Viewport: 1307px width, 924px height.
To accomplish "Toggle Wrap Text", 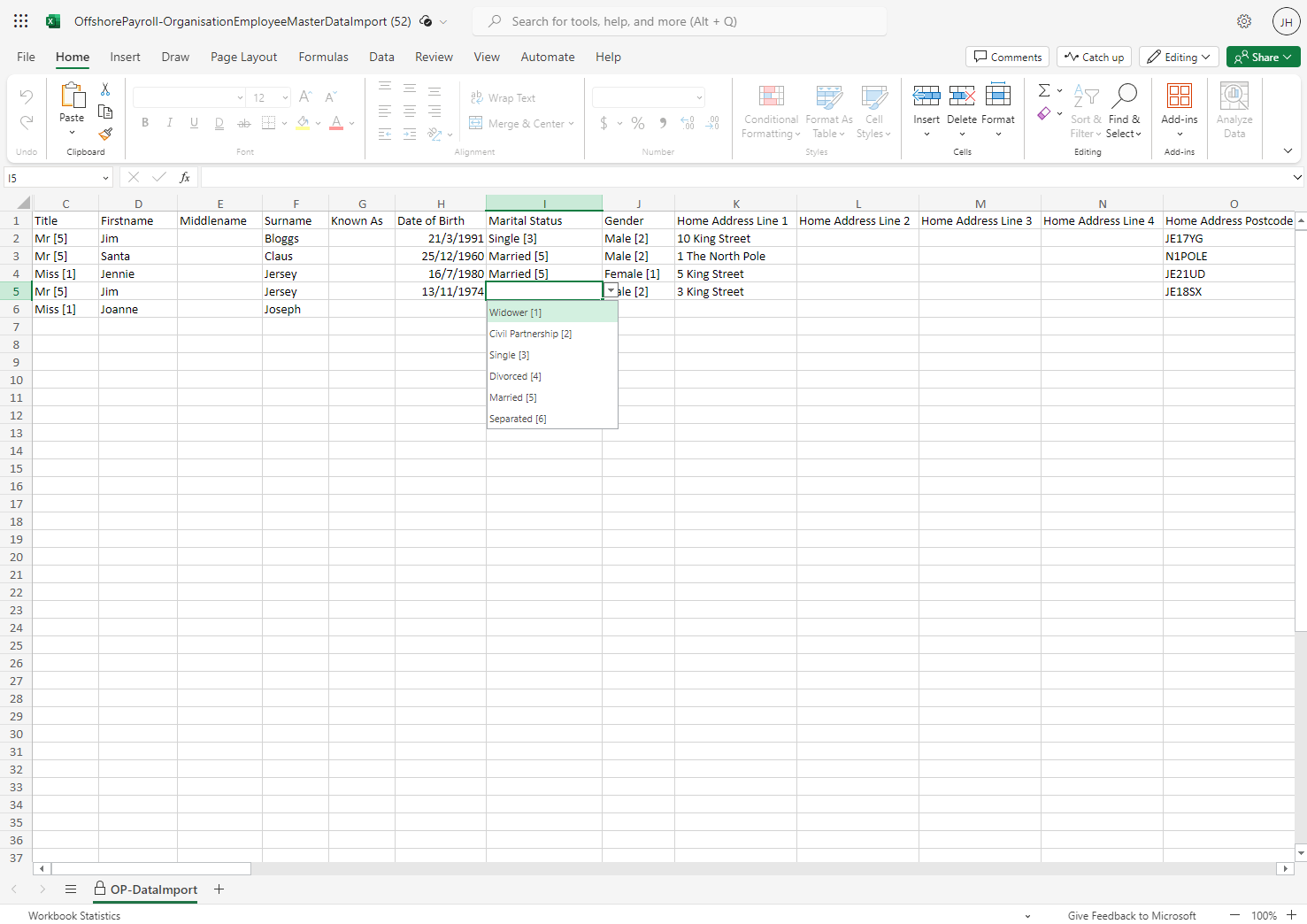I will [x=503, y=98].
